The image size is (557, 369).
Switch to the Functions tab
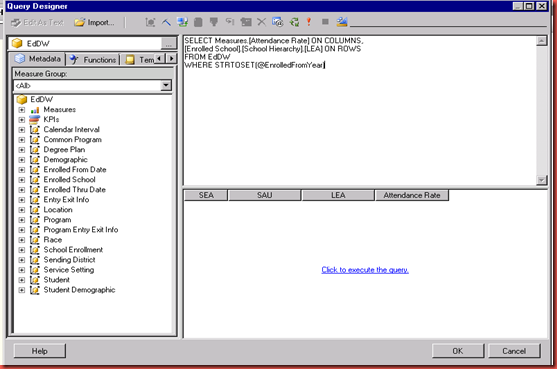click(x=93, y=60)
